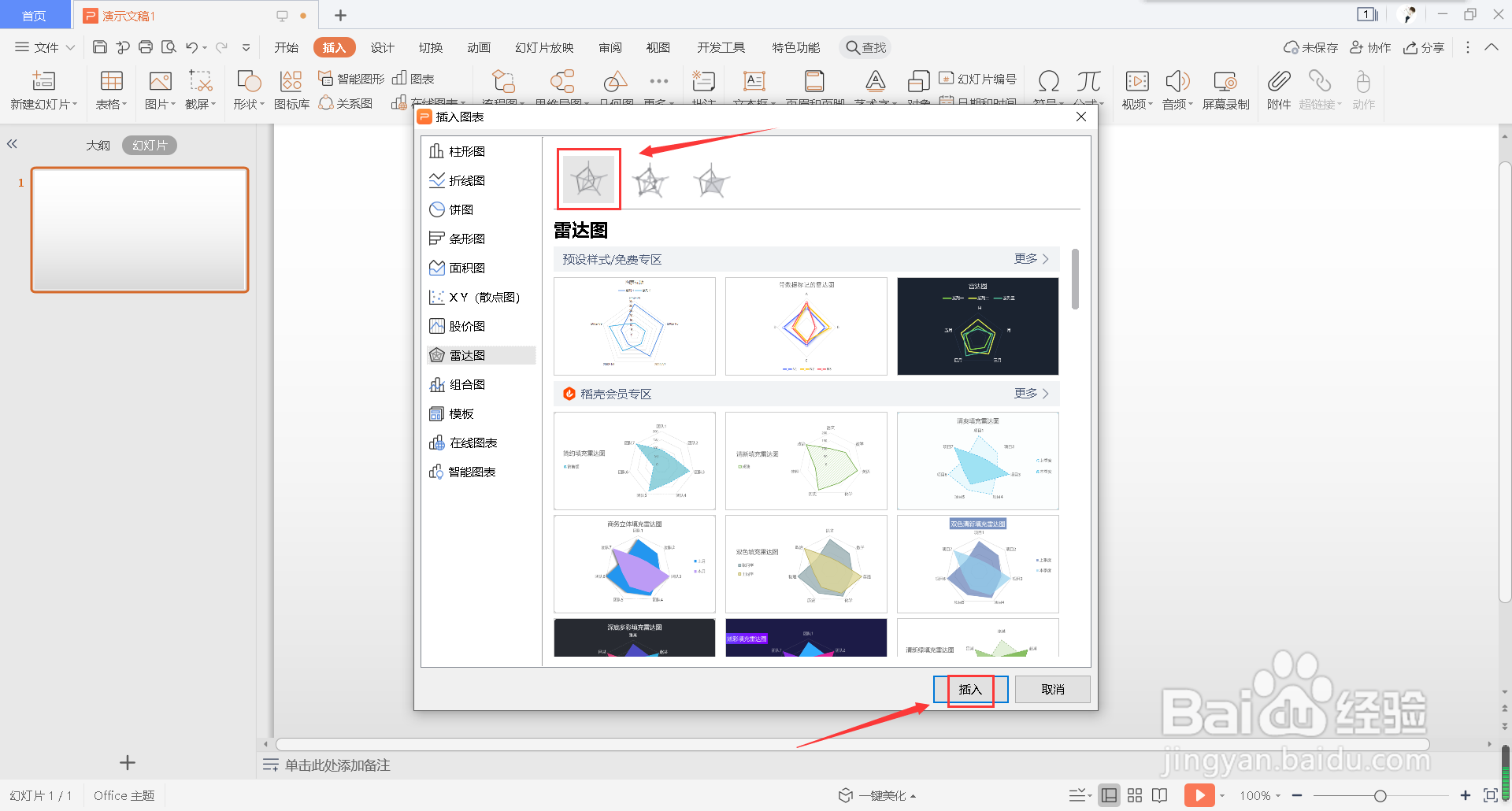Open the 开始 ribbon tab
This screenshot has width=1512, height=811.
286,47
